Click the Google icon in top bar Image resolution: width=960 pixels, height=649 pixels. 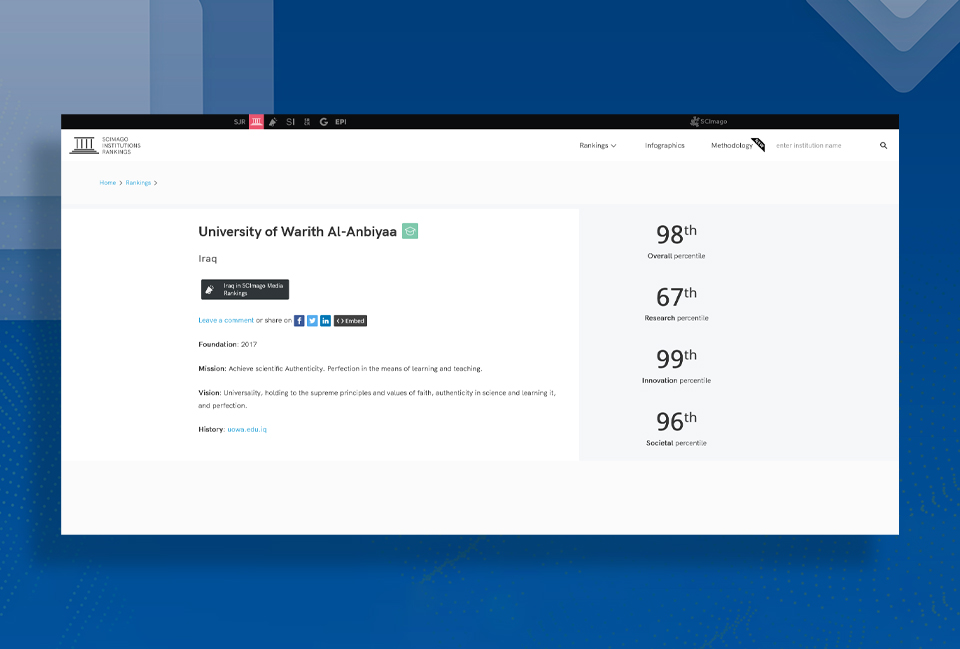(323, 122)
